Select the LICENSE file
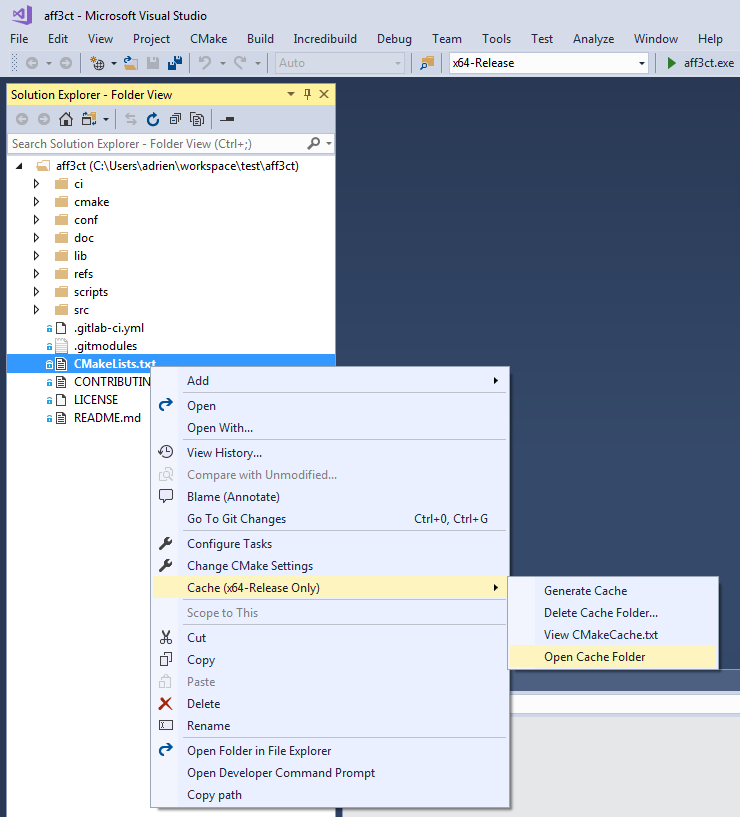This screenshot has height=817, width=740. point(96,400)
